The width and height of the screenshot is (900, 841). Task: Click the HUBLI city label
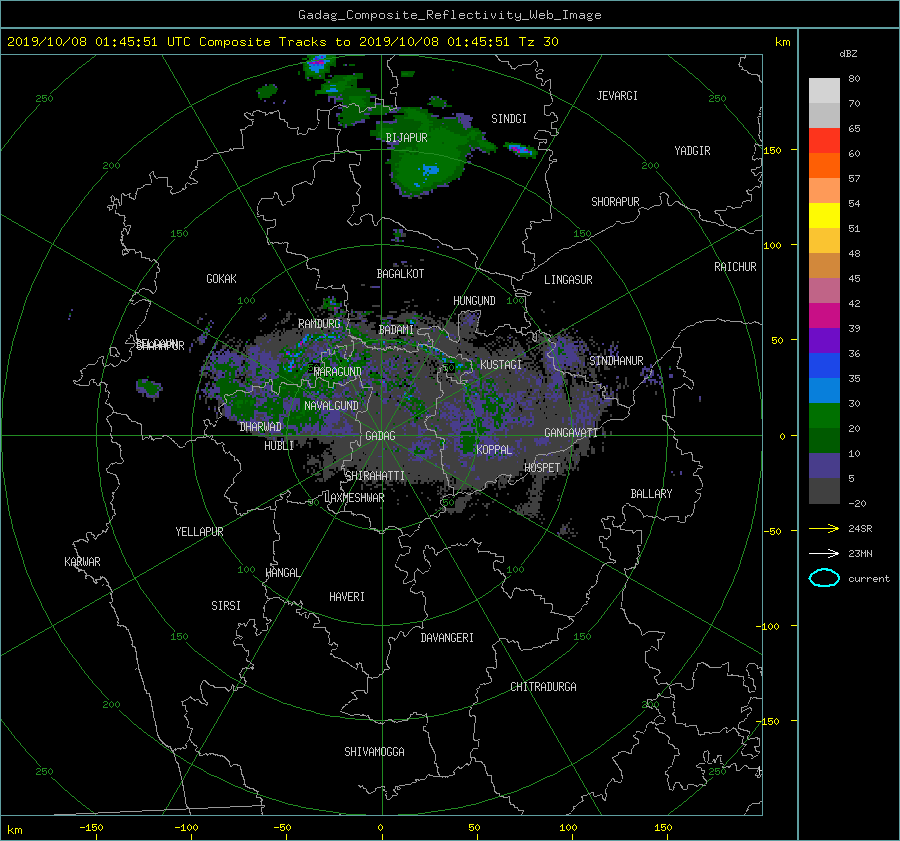(x=279, y=445)
